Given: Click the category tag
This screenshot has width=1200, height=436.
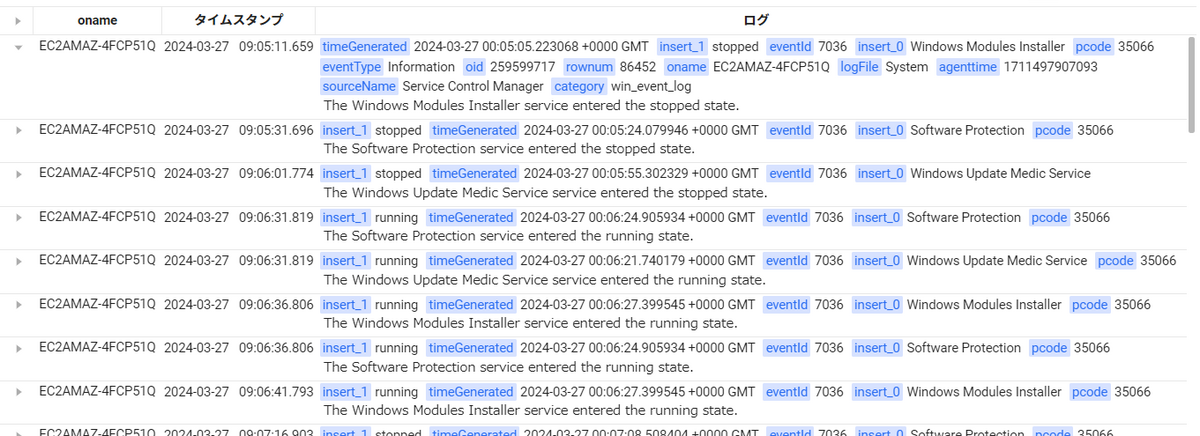Looking at the screenshot, I should click(579, 87).
